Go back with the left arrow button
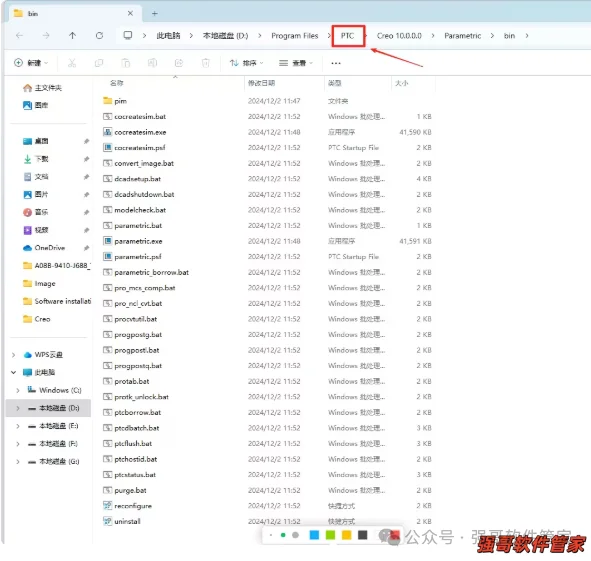Viewport: 591px width, 561px height. (x=20, y=35)
